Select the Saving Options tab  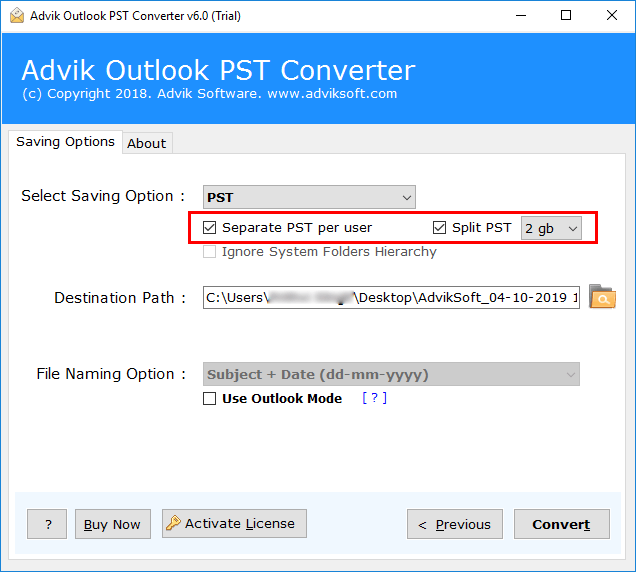click(65, 142)
